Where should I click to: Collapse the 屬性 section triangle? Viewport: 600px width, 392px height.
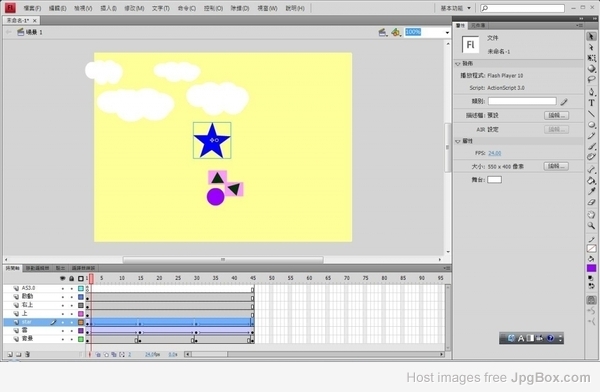pos(458,142)
